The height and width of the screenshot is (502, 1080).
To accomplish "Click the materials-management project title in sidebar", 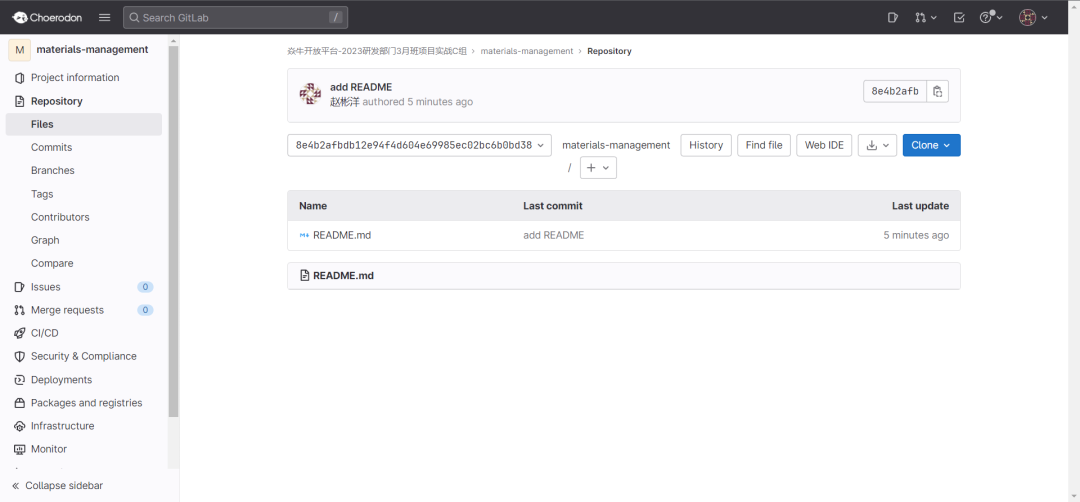I will pos(92,50).
